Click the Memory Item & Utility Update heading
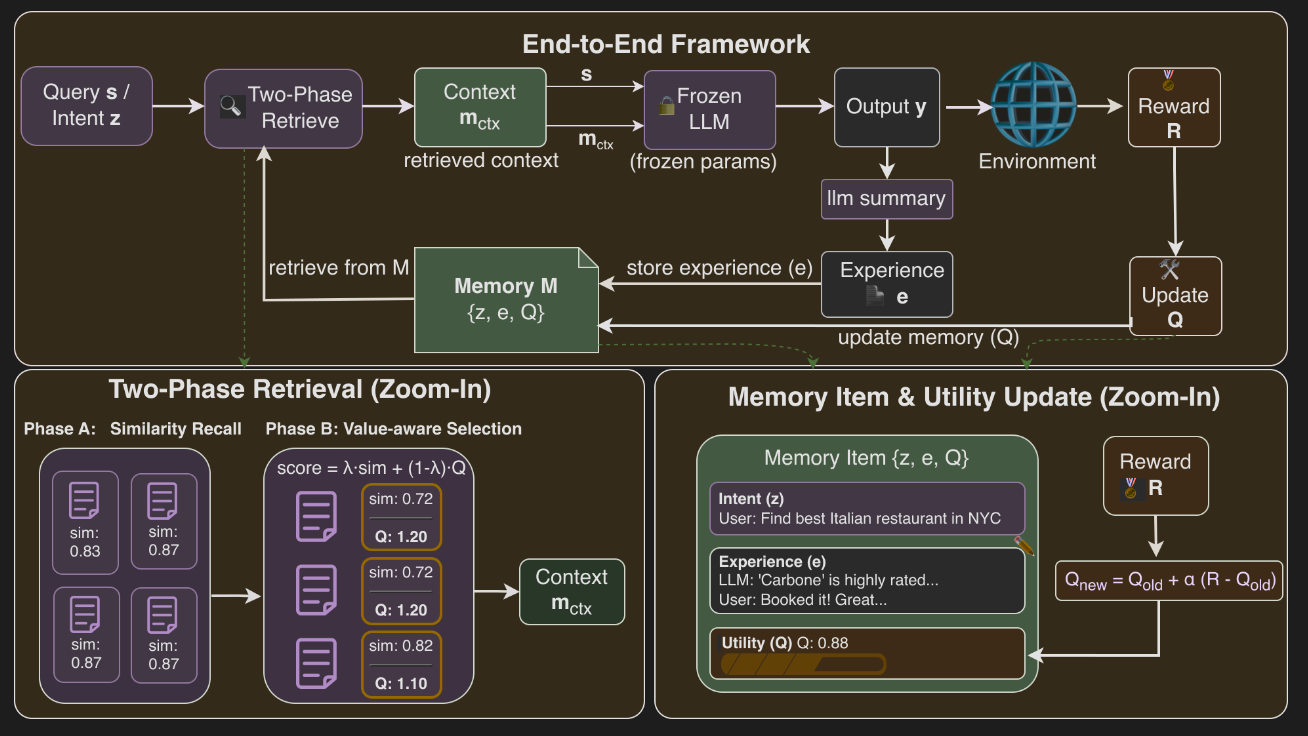 click(x=973, y=397)
